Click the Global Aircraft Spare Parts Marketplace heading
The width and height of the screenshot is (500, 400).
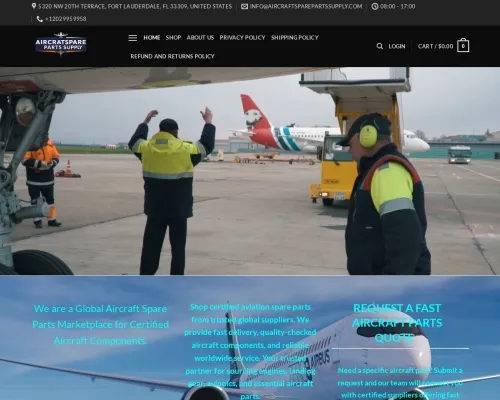coord(100,324)
